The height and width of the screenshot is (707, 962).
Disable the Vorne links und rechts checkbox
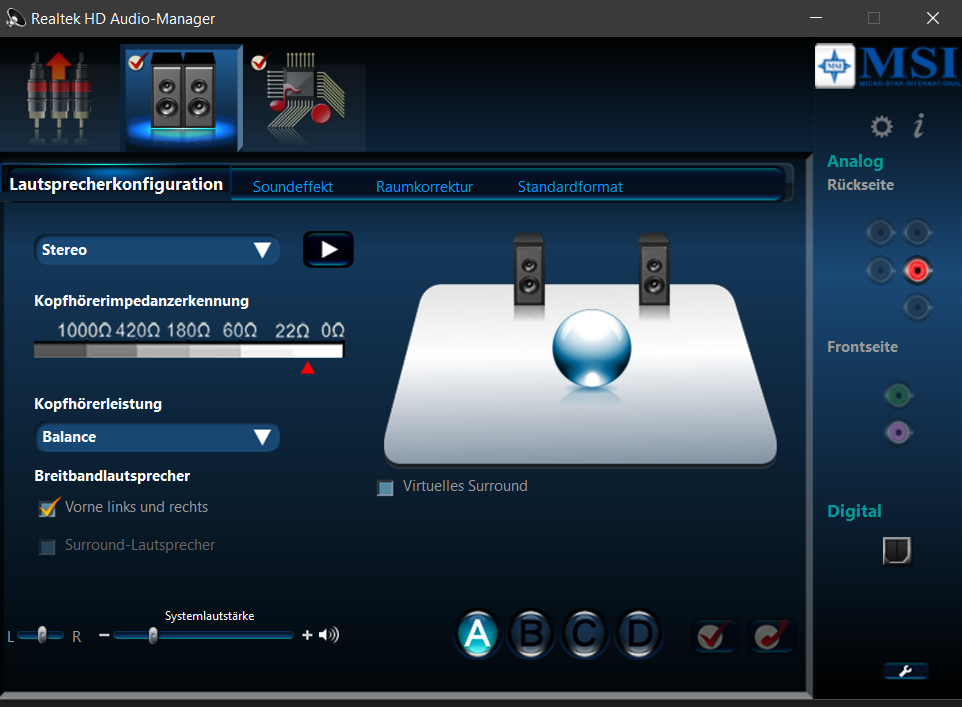[x=47, y=507]
